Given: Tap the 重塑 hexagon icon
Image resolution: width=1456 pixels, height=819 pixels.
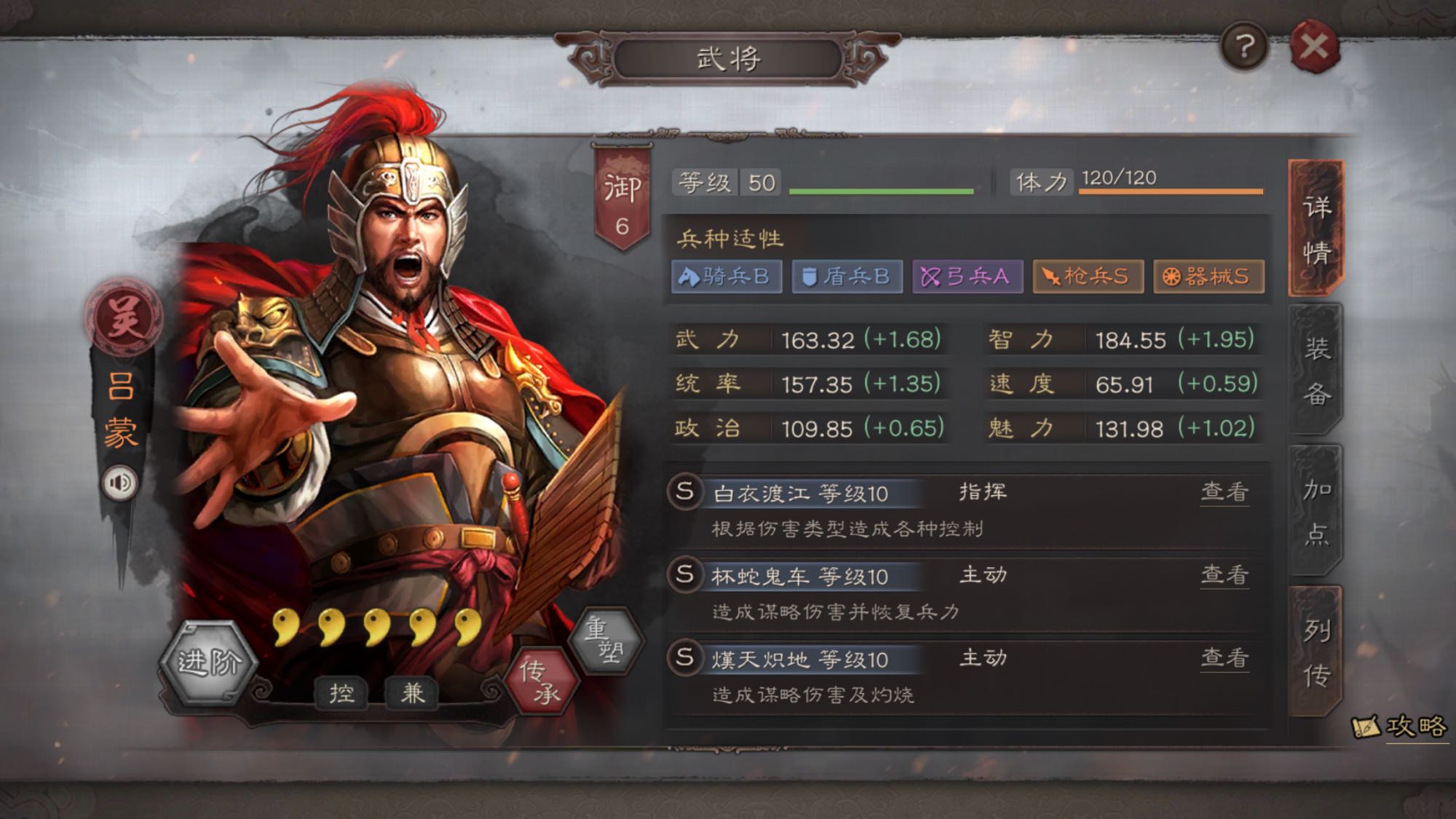Looking at the screenshot, I should pyautogui.click(x=606, y=639).
